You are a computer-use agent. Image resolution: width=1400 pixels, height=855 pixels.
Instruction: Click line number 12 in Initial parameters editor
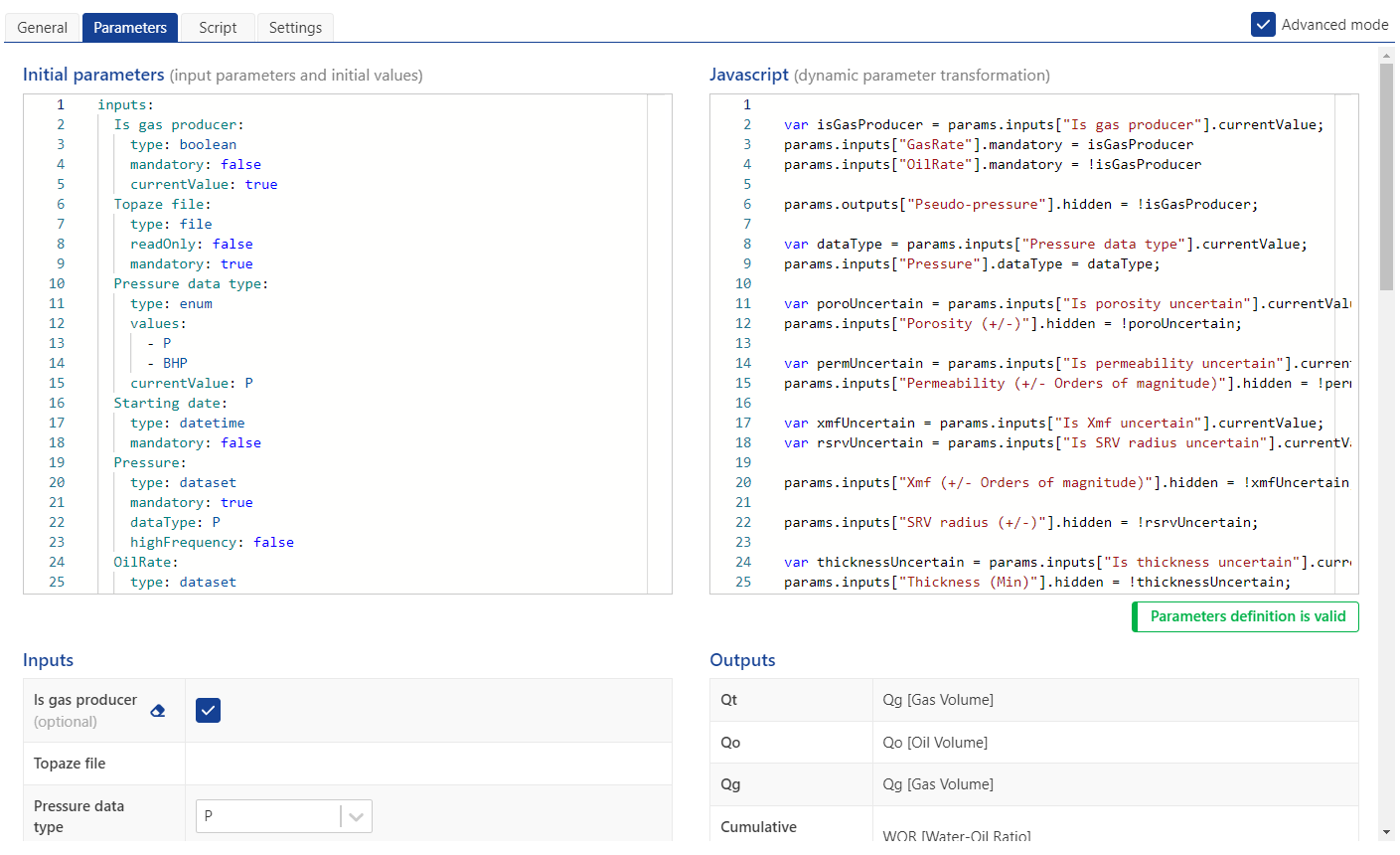(57, 323)
